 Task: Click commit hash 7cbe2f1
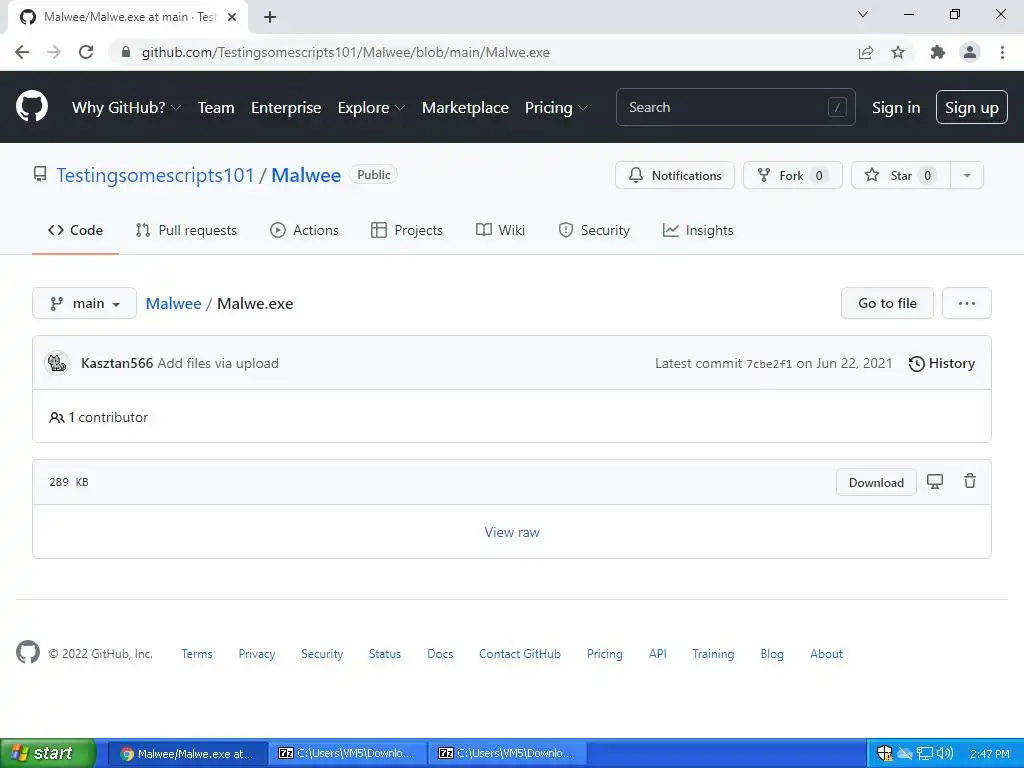(769, 364)
